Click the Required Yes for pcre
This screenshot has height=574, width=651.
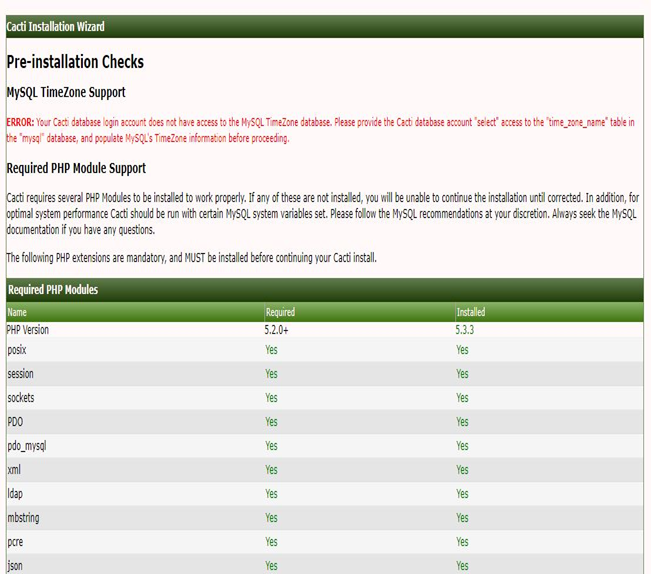[272, 542]
